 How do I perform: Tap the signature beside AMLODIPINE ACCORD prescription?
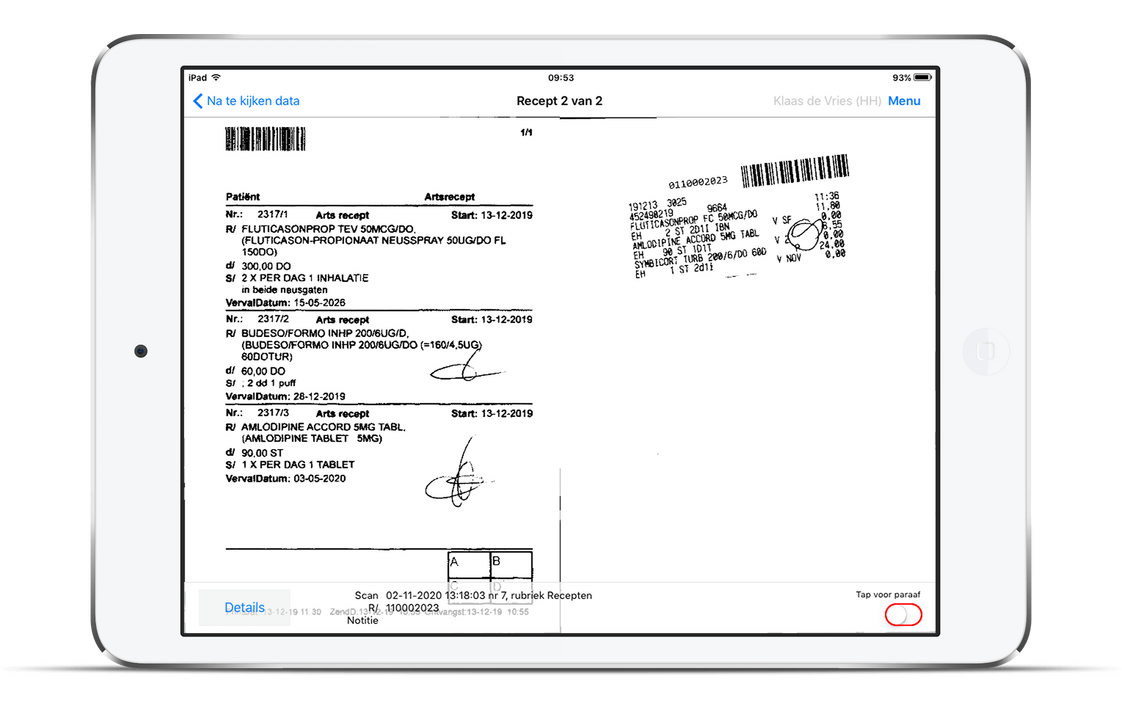click(459, 475)
